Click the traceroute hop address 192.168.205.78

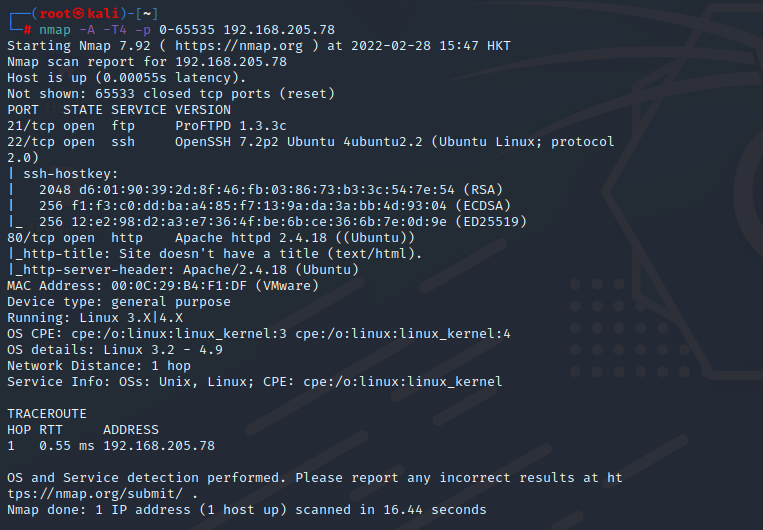[159, 446]
